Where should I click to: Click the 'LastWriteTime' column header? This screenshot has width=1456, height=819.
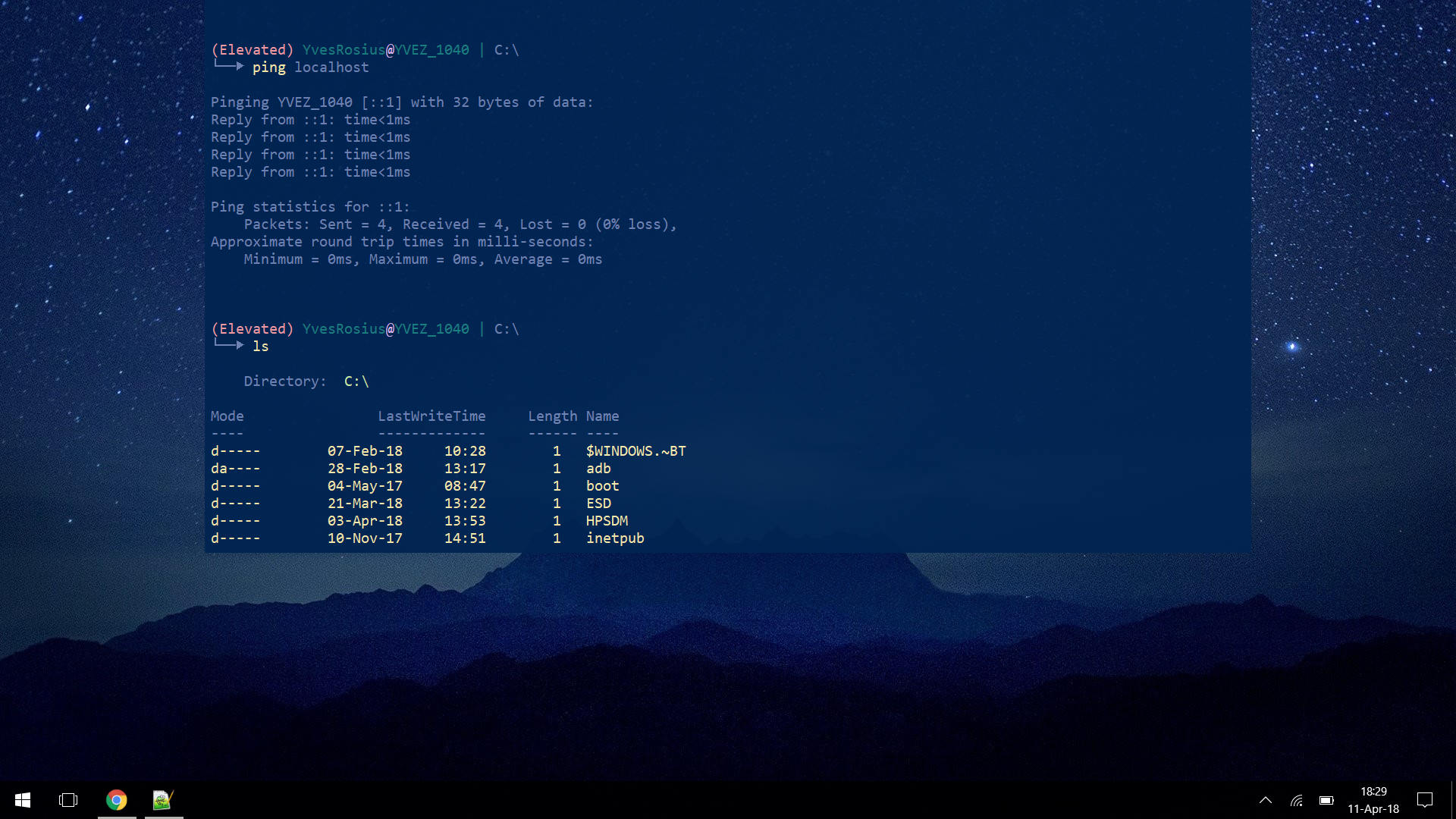pyautogui.click(x=432, y=416)
